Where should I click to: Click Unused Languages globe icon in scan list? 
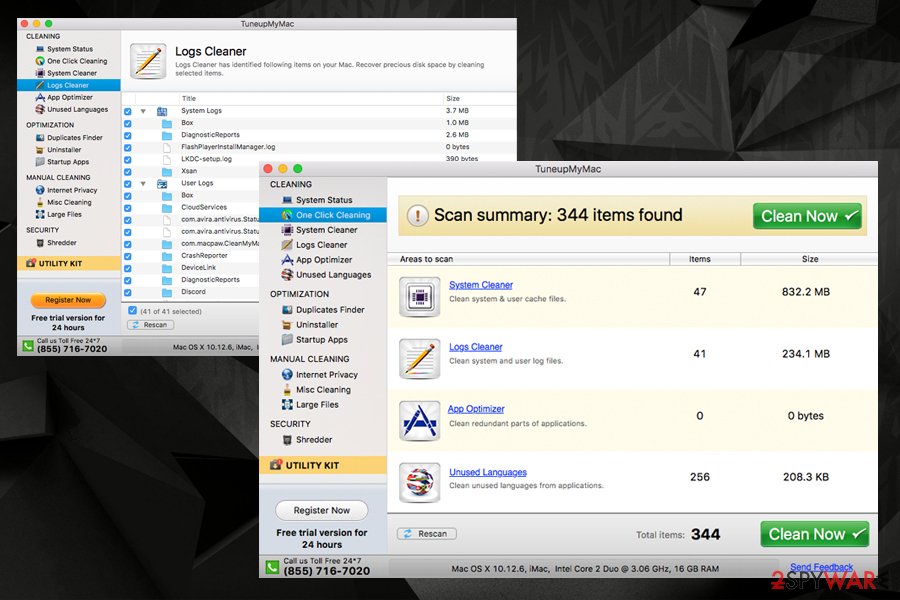coord(420,482)
